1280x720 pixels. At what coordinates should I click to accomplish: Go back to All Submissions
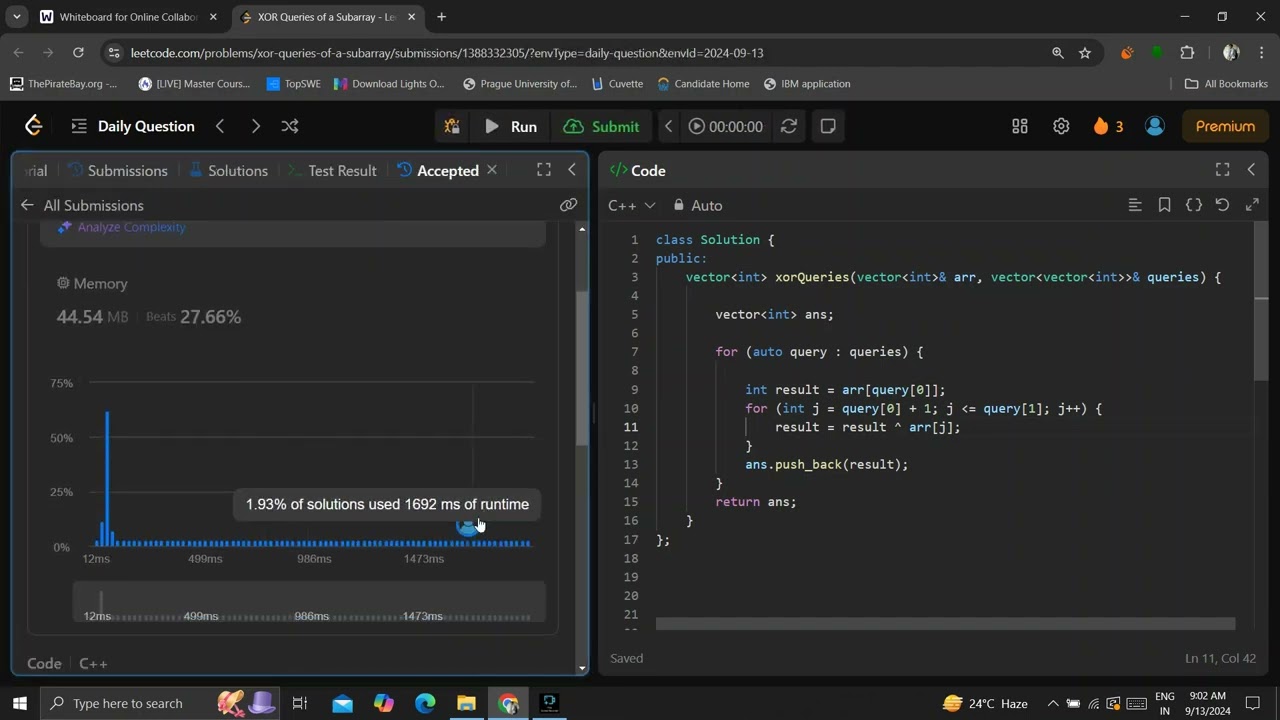(x=82, y=205)
